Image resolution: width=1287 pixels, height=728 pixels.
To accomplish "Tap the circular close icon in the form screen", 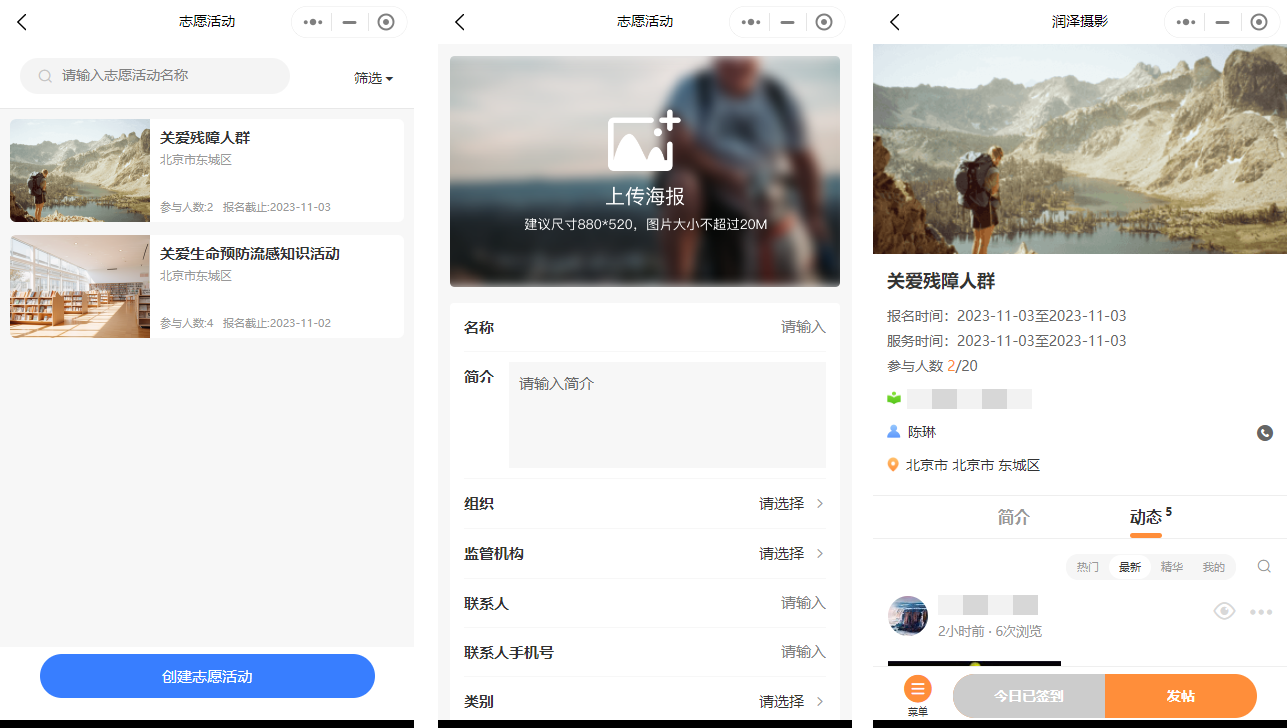I will [x=824, y=22].
